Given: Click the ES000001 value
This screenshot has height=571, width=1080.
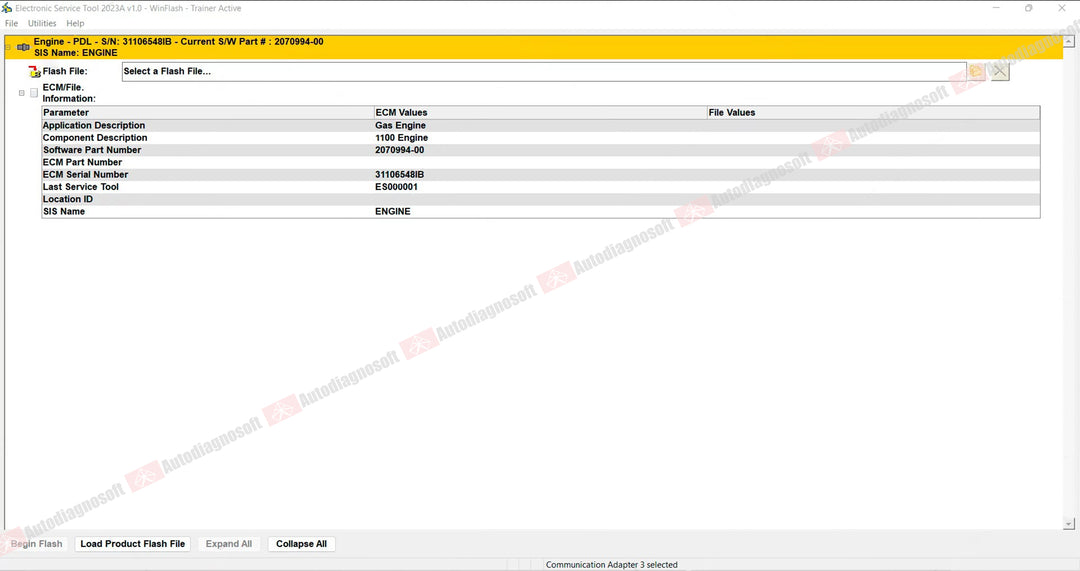Looking at the screenshot, I should click(x=396, y=187).
